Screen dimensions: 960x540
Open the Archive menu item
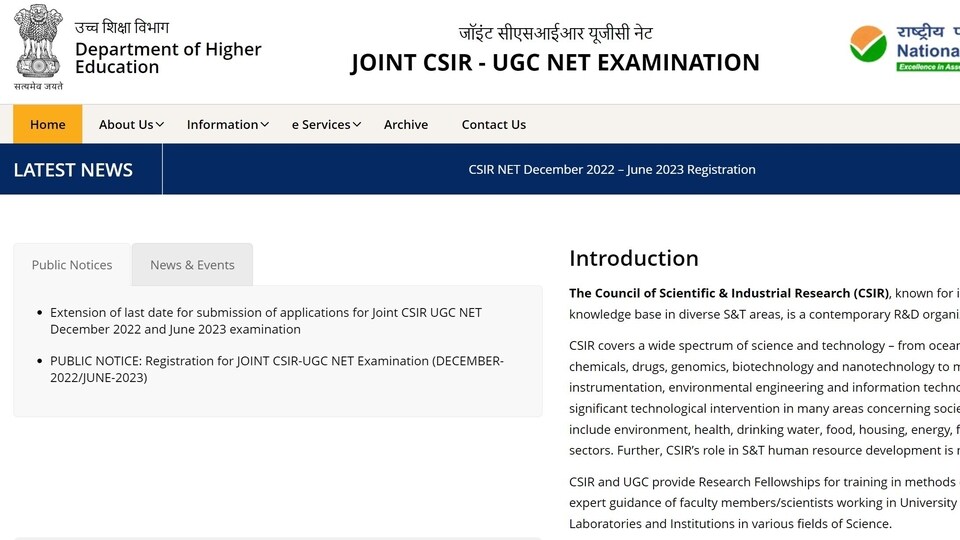(406, 124)
